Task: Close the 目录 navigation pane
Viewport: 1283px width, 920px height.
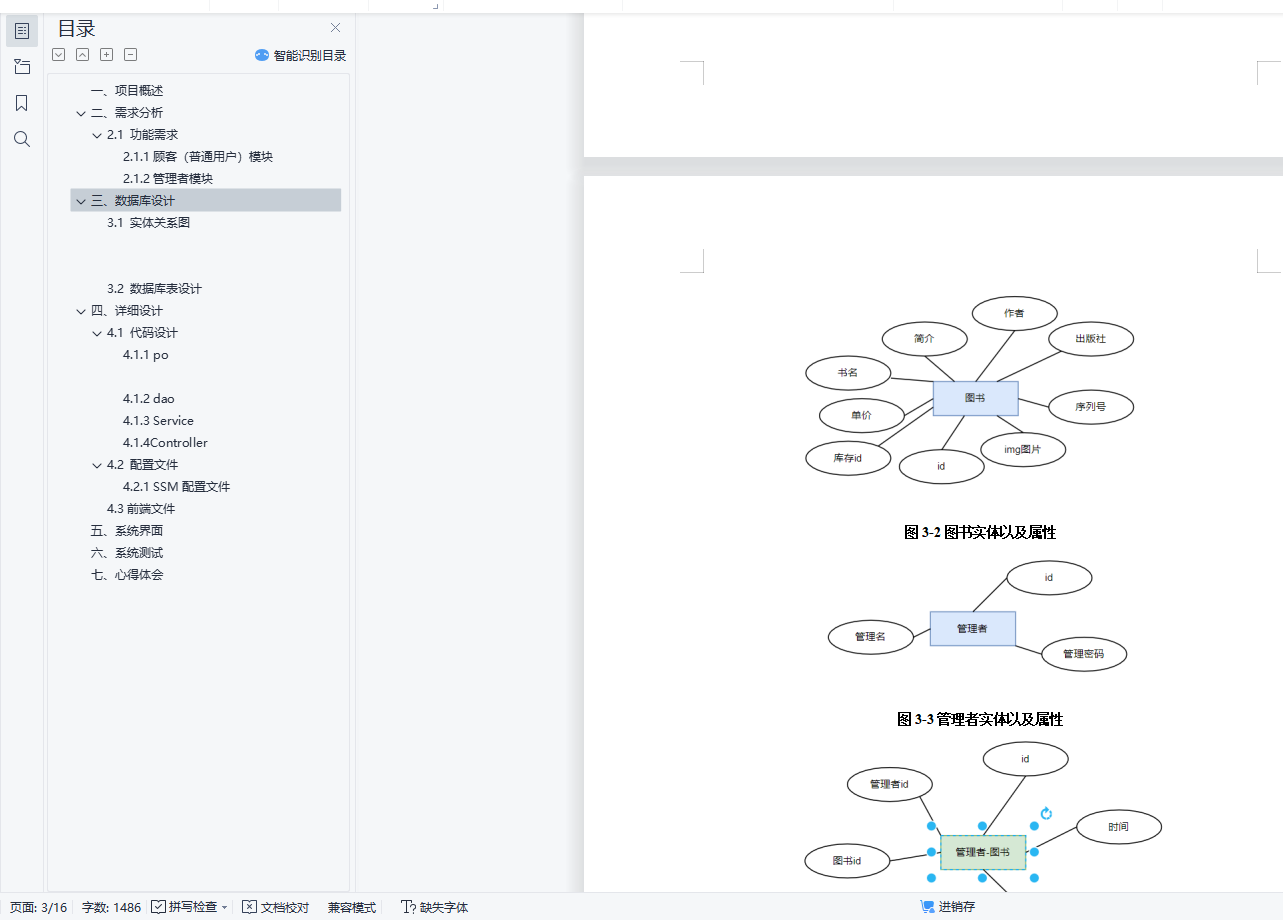Action: point(335,28)
